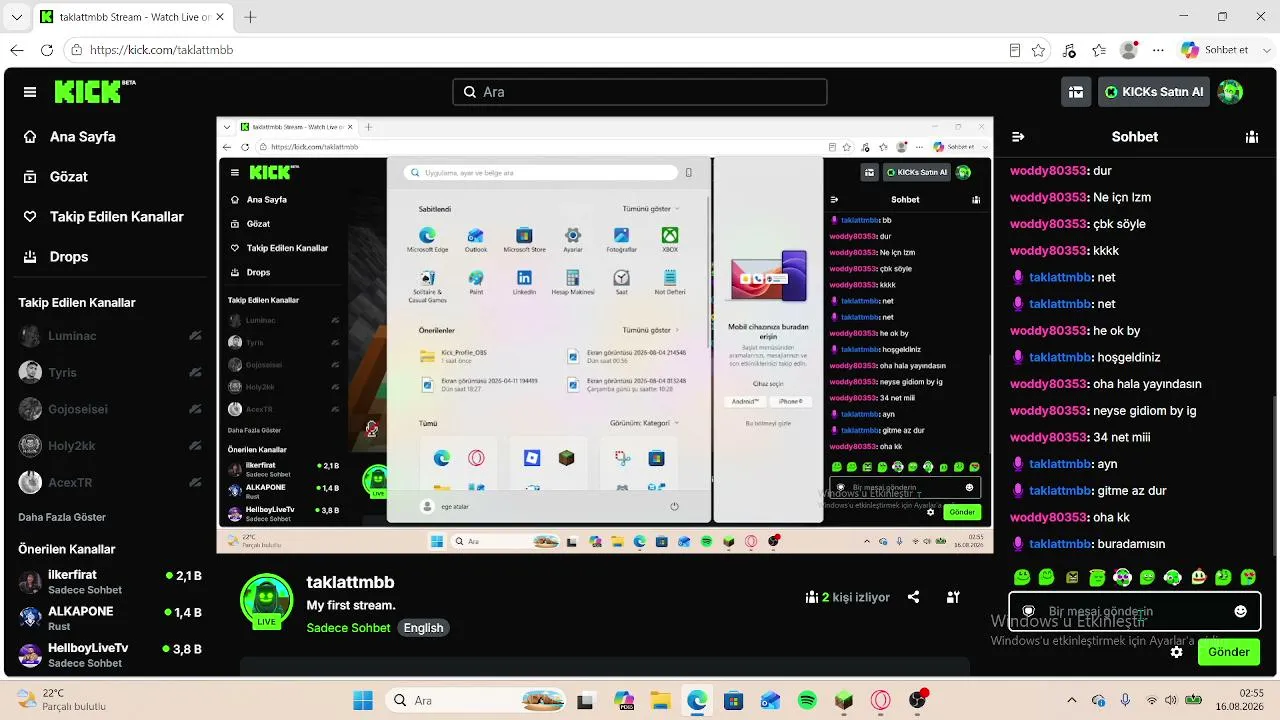Open the green Sadece Sohbet category link
Image resolution: width=1280 pixels, height=720 pixels.
348,628
